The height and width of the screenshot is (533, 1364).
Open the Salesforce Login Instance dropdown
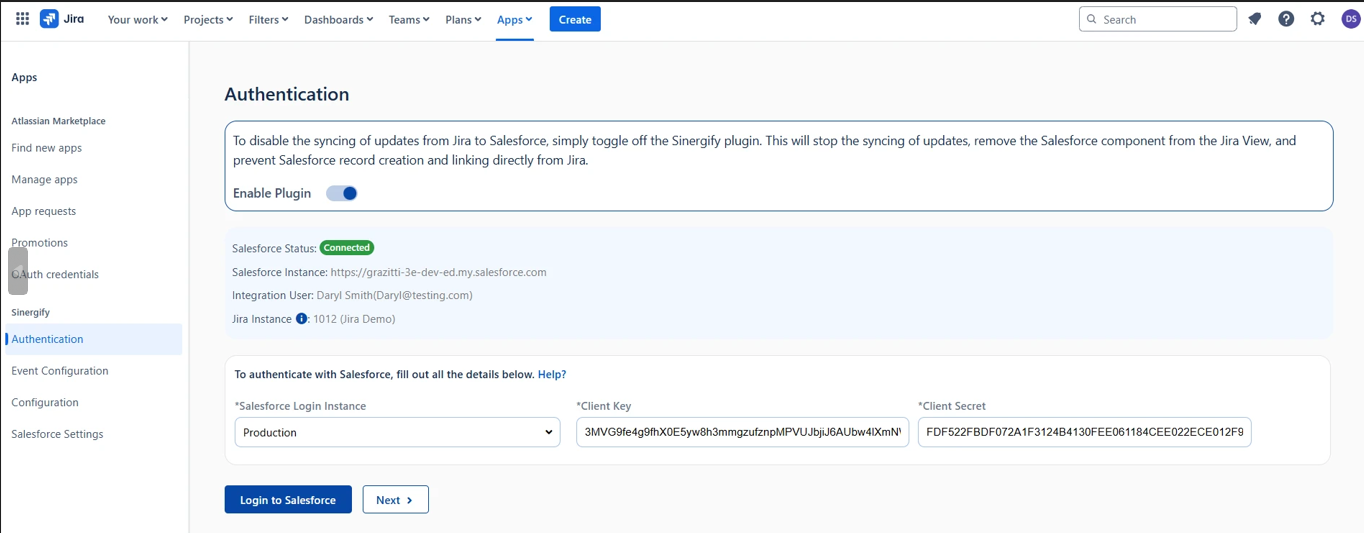coord(397,432)
